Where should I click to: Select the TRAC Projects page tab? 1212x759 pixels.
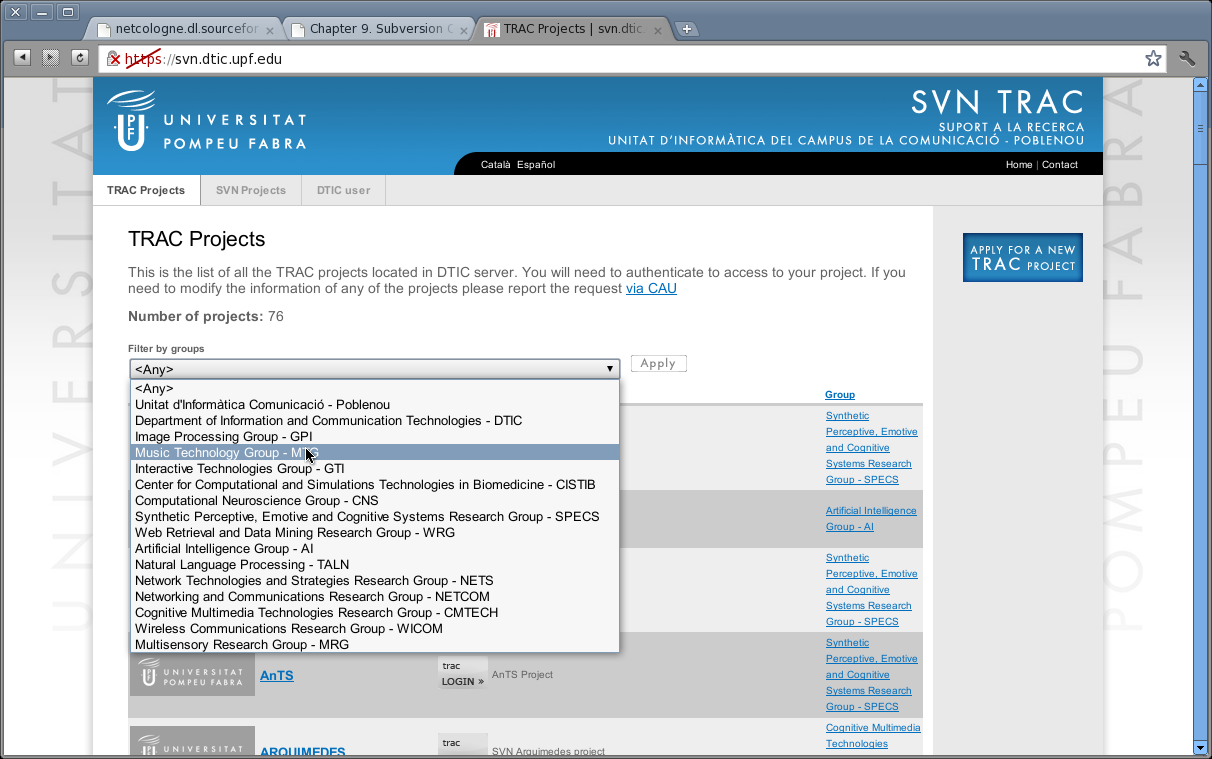click(146, 190)
